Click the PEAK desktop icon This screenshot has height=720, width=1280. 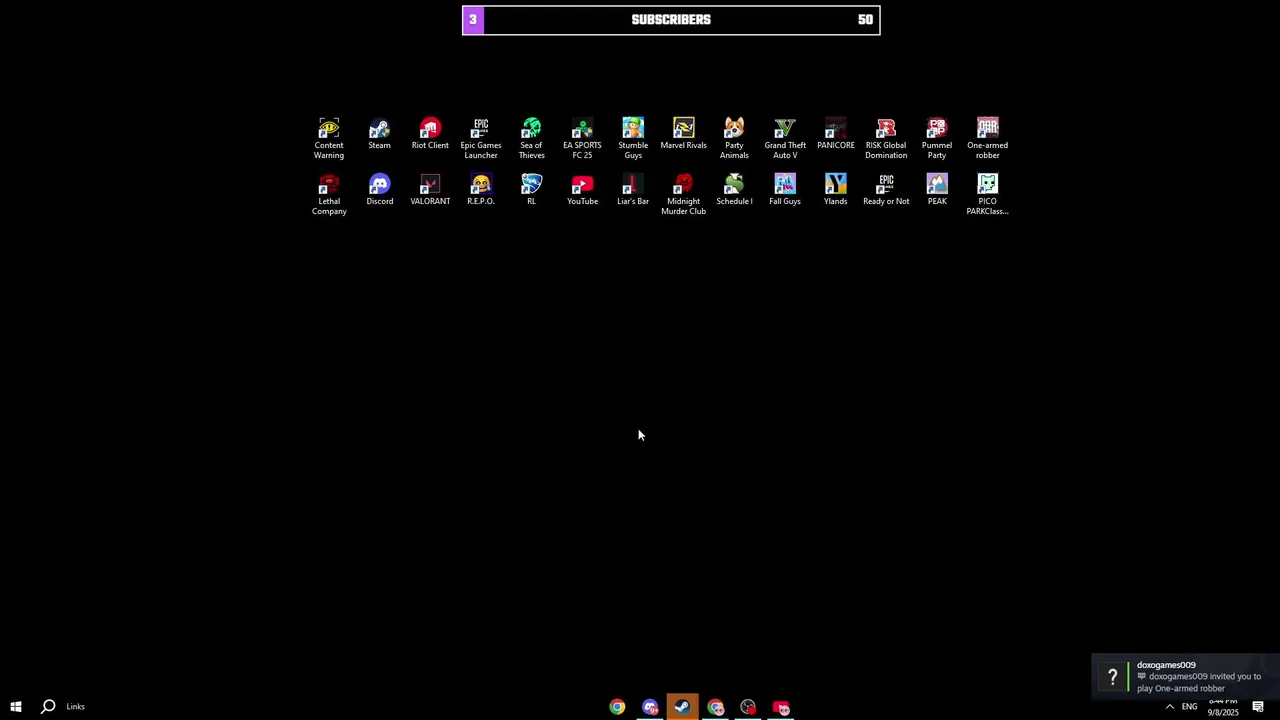(937, 189)
